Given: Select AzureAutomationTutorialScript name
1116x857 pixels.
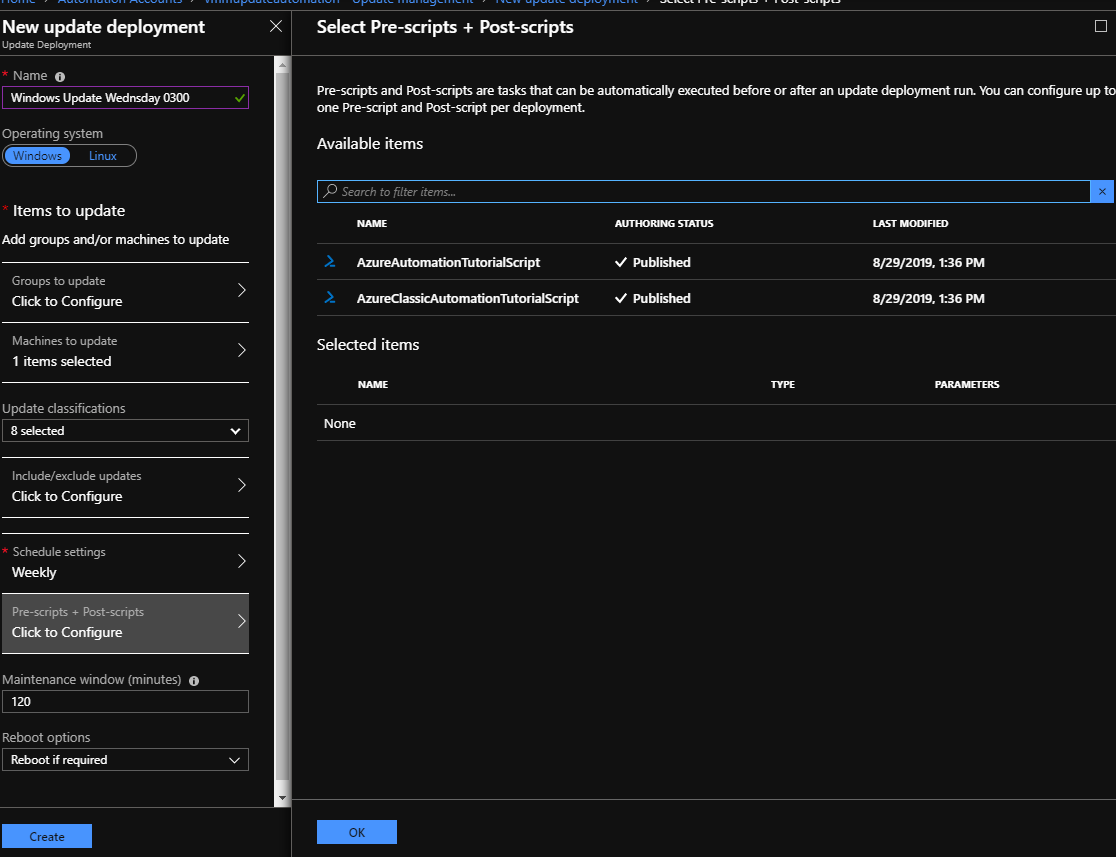Looking at the screenshot, I should pos(448,262).
